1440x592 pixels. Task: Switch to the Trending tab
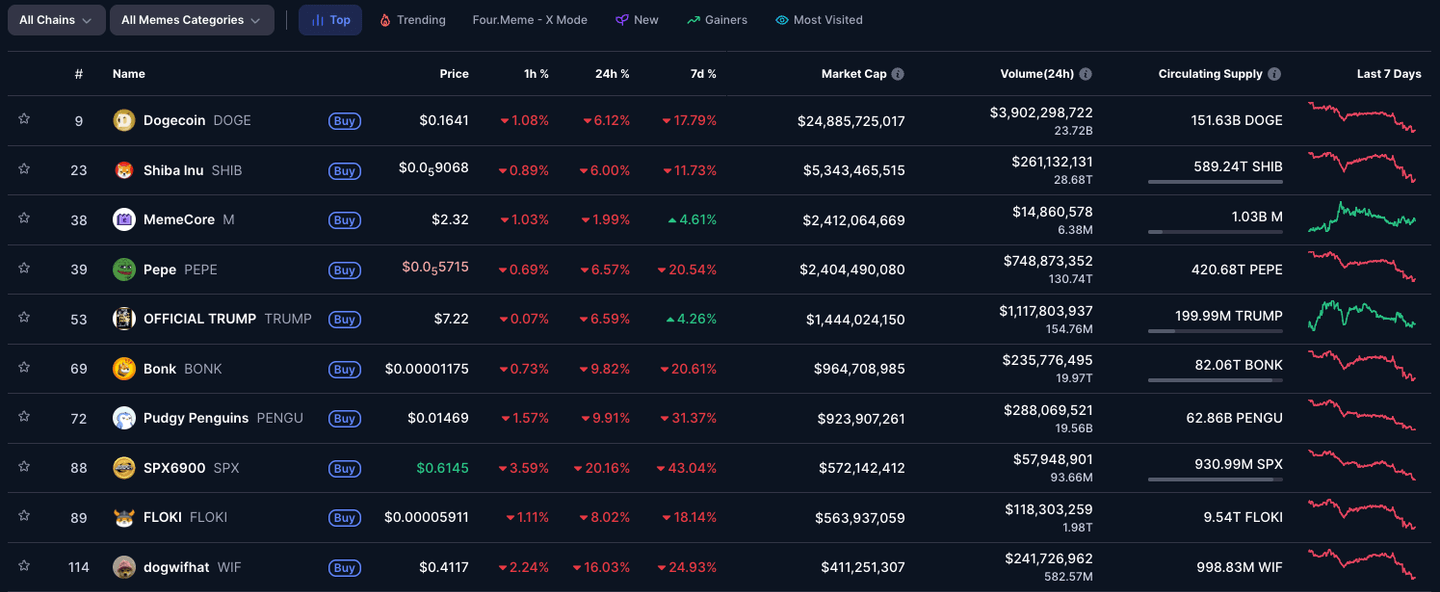412,20
